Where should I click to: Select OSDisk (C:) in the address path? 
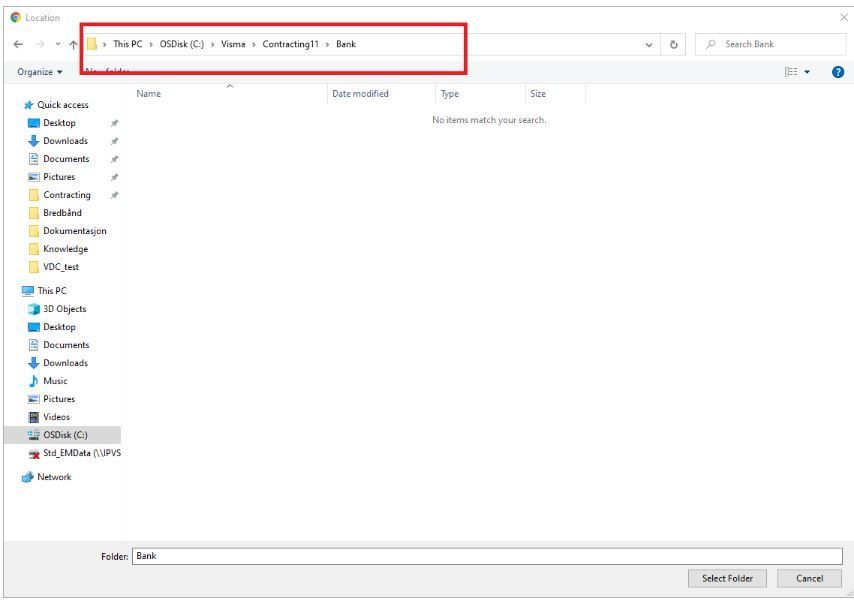pyautogui.click(x=181, y=44)
